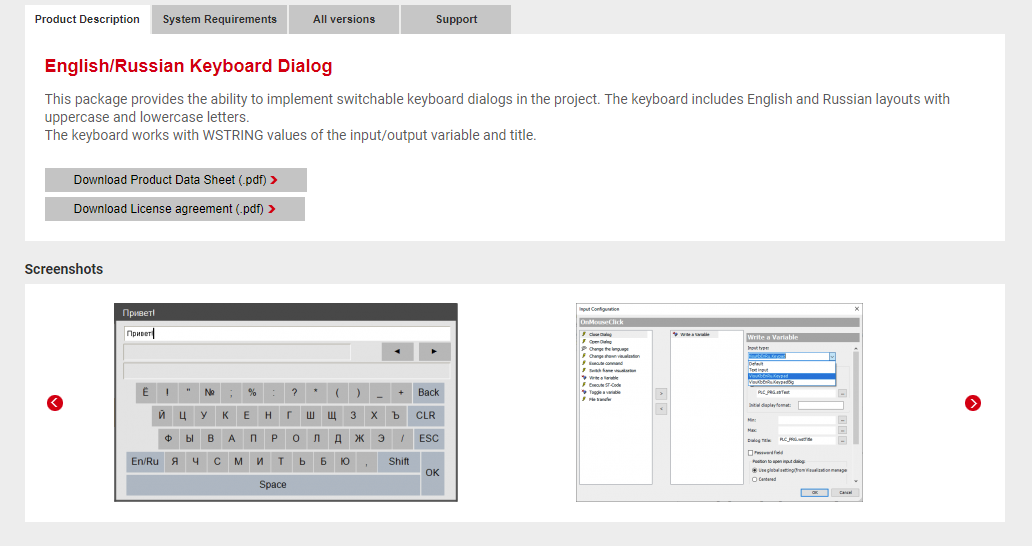The image size is (1032, 546).
Task: Download the License agreement PDF
Action: (174, 209)
